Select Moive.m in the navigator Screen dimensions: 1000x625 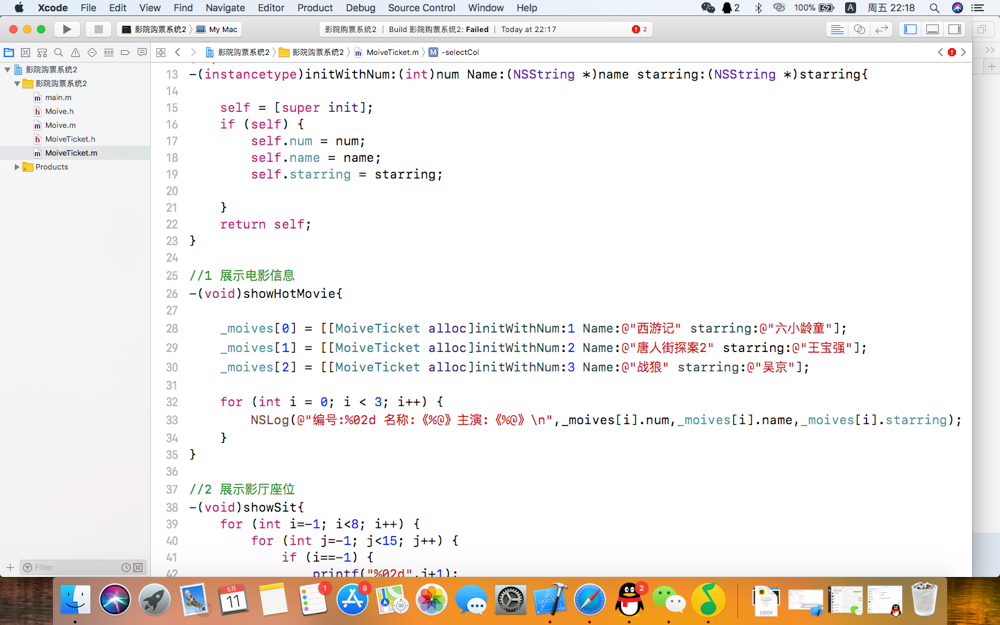[x=60, y=126]
